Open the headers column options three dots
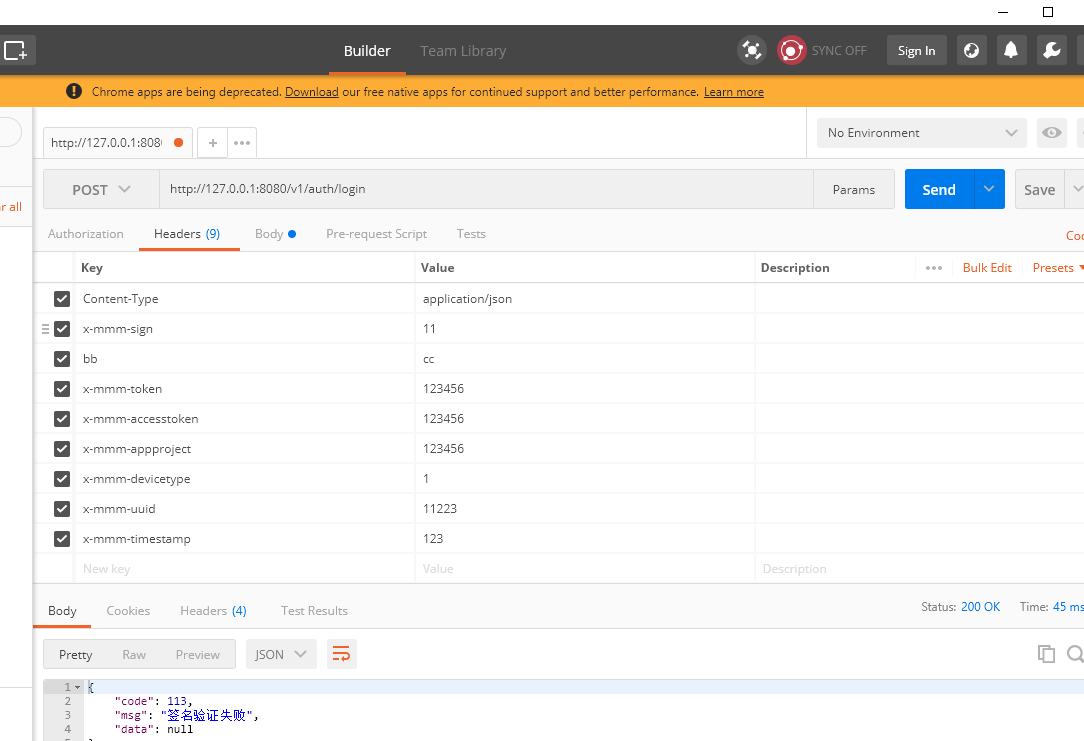Viewport: 1084px width, 741px height. (934, 268)
